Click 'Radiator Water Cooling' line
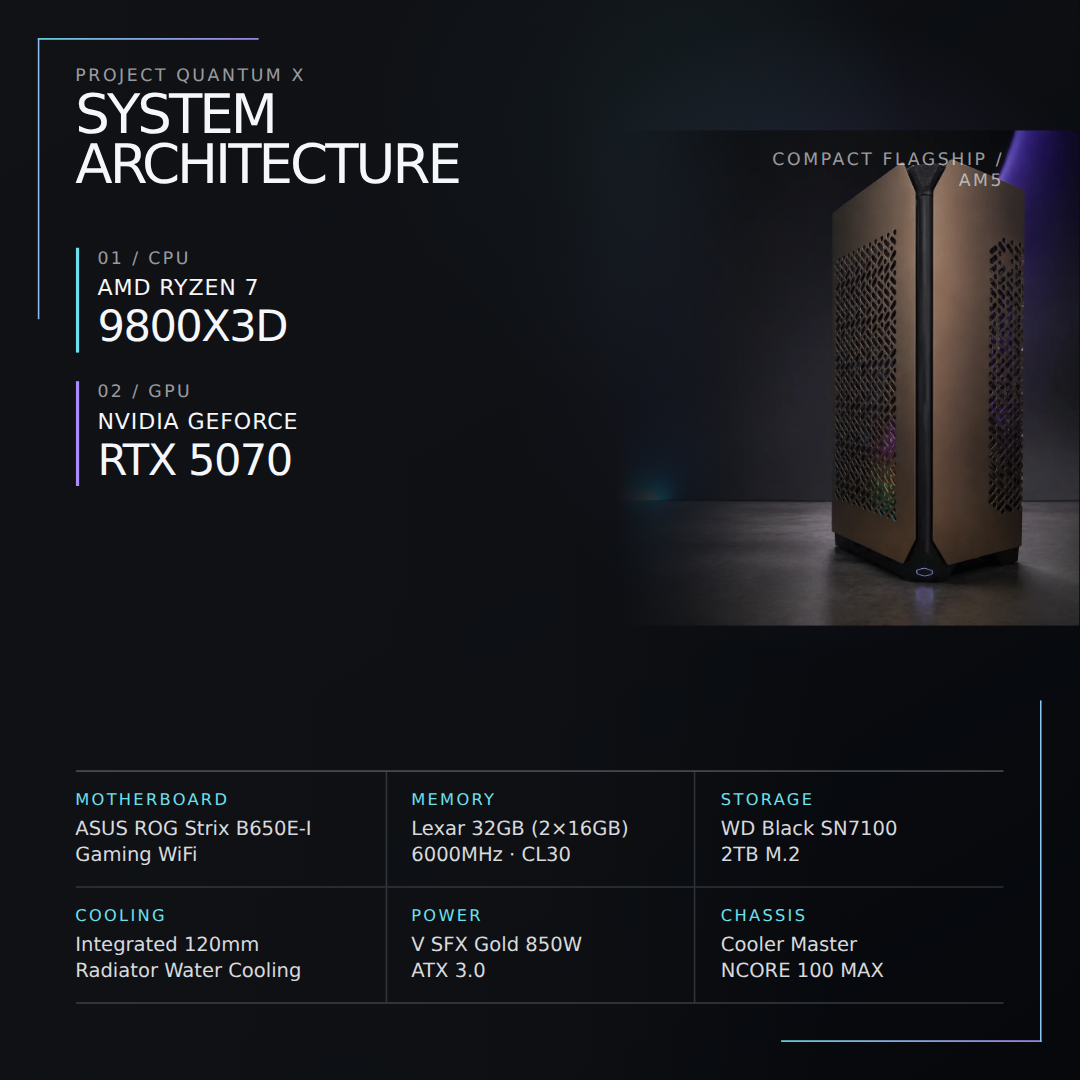This screenshot has height=1080, width=1080. (188, 970)
